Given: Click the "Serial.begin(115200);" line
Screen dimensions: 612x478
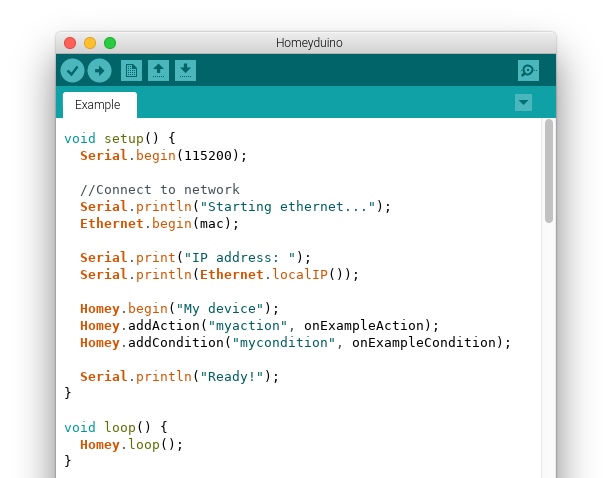Looking at the screenshot, I should click(x=164, y=156).
